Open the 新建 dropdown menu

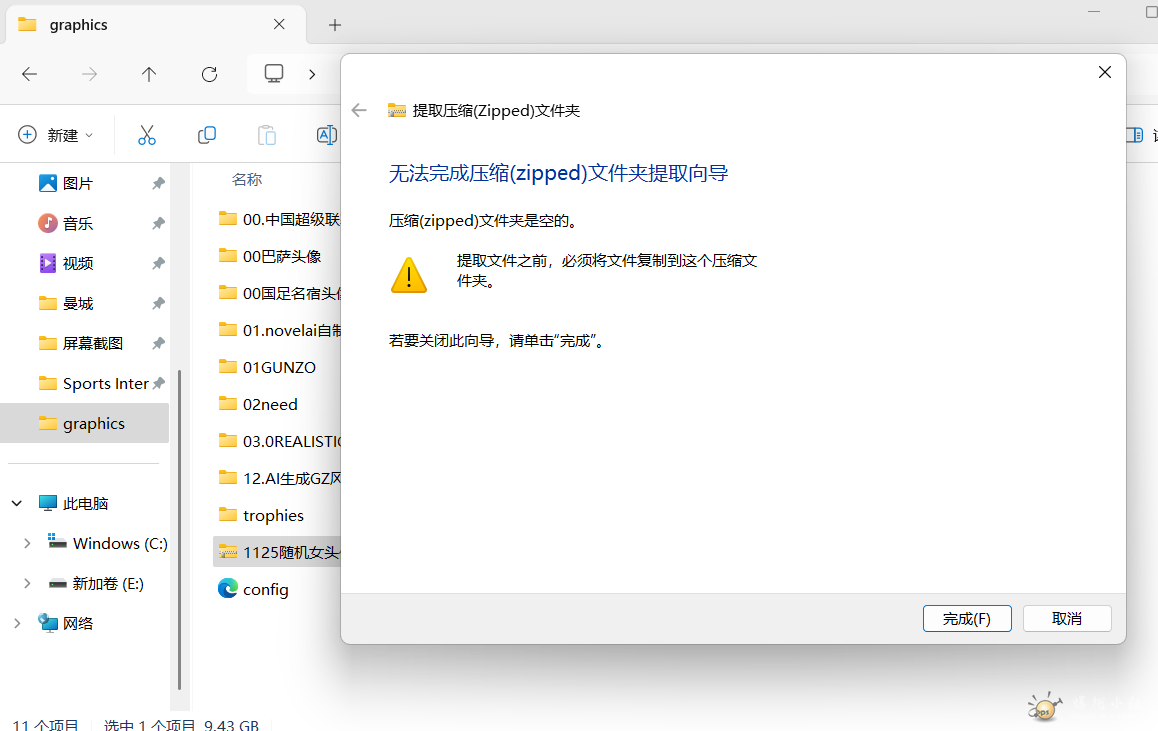point(56,135)
